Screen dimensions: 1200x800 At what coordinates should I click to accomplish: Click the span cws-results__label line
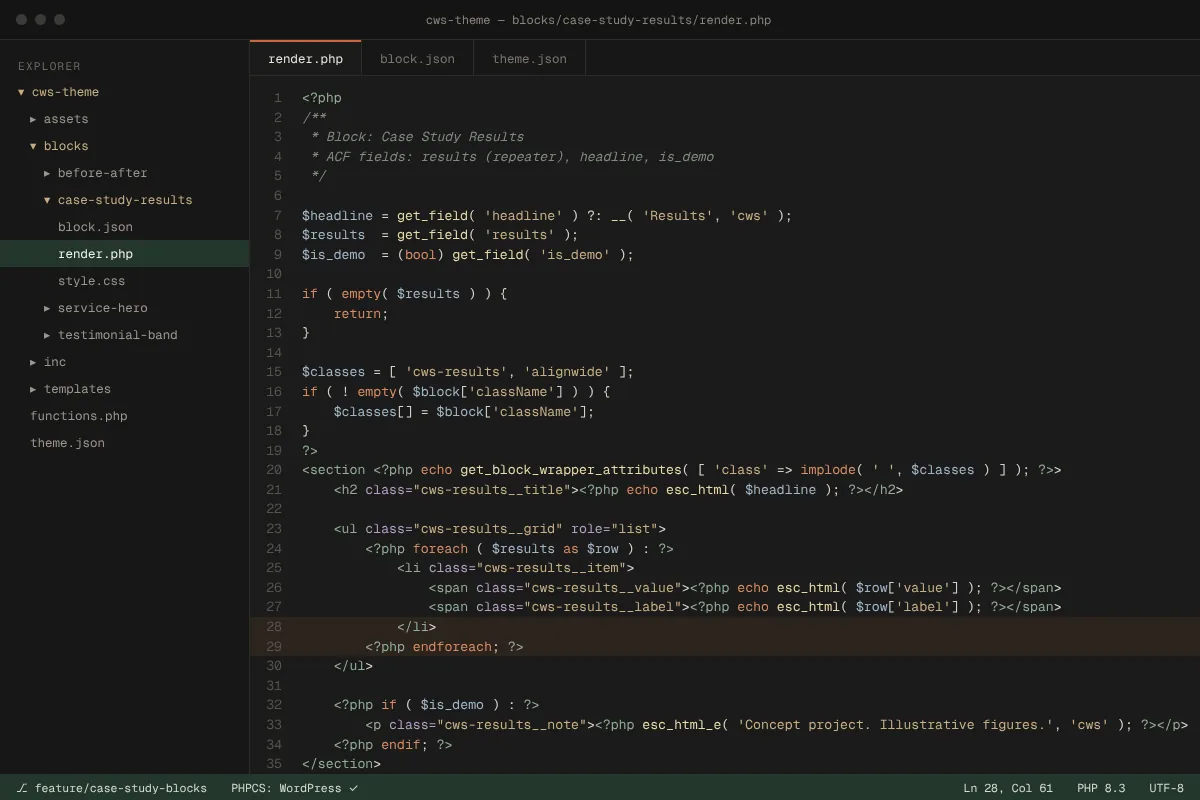[745, 607]
